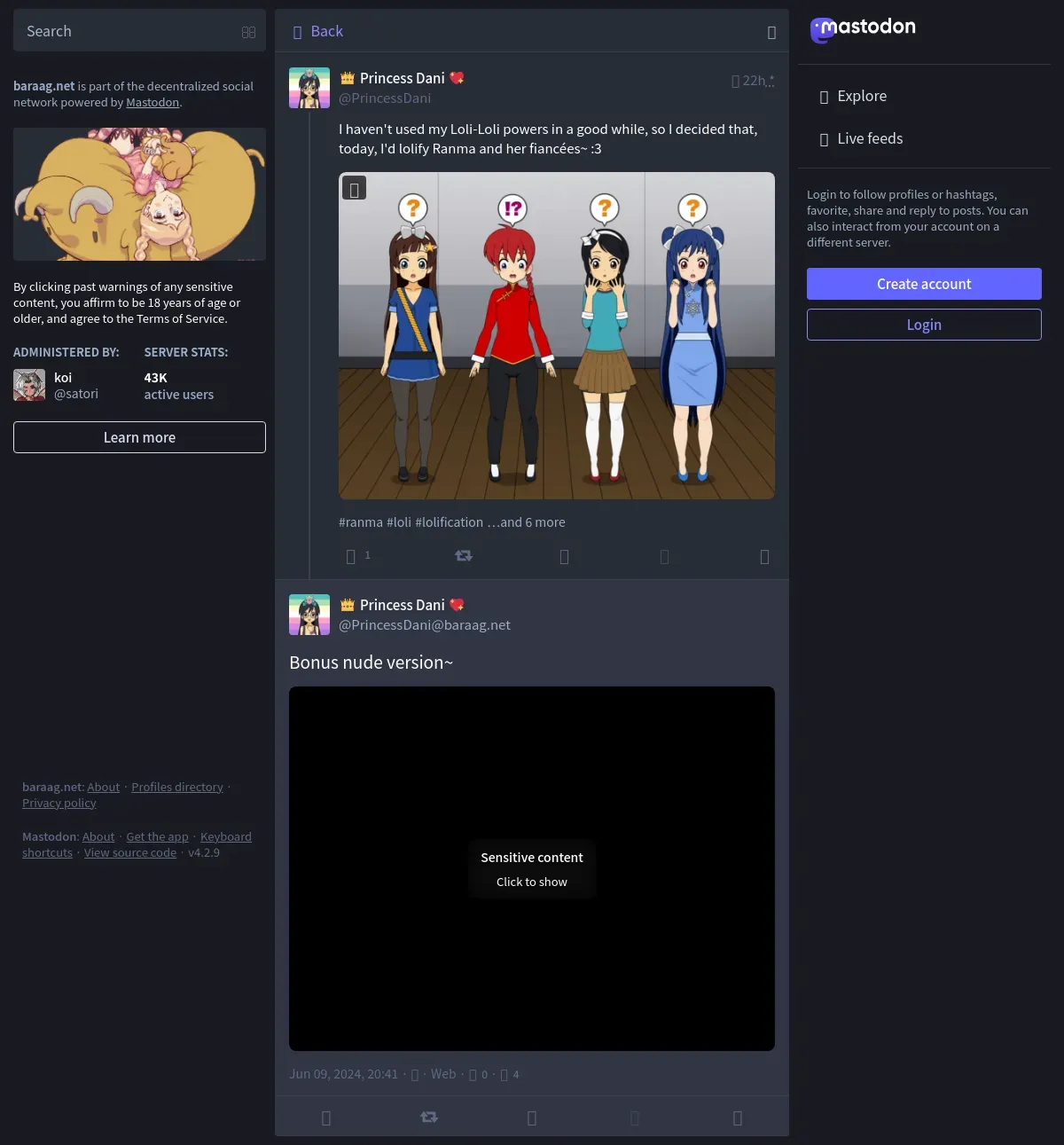Click the globe visibility icon beside the date

coord(415,1075)
